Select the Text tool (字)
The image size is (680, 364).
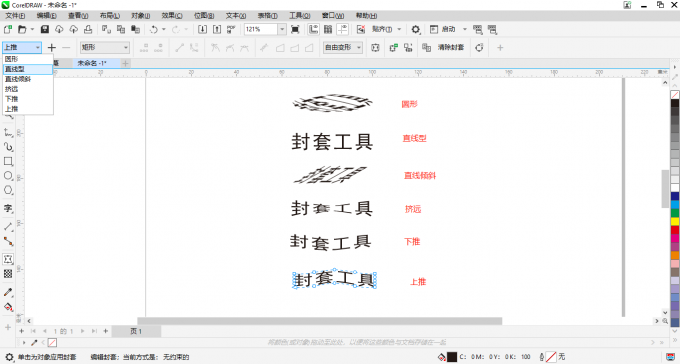tap(8, 209)
